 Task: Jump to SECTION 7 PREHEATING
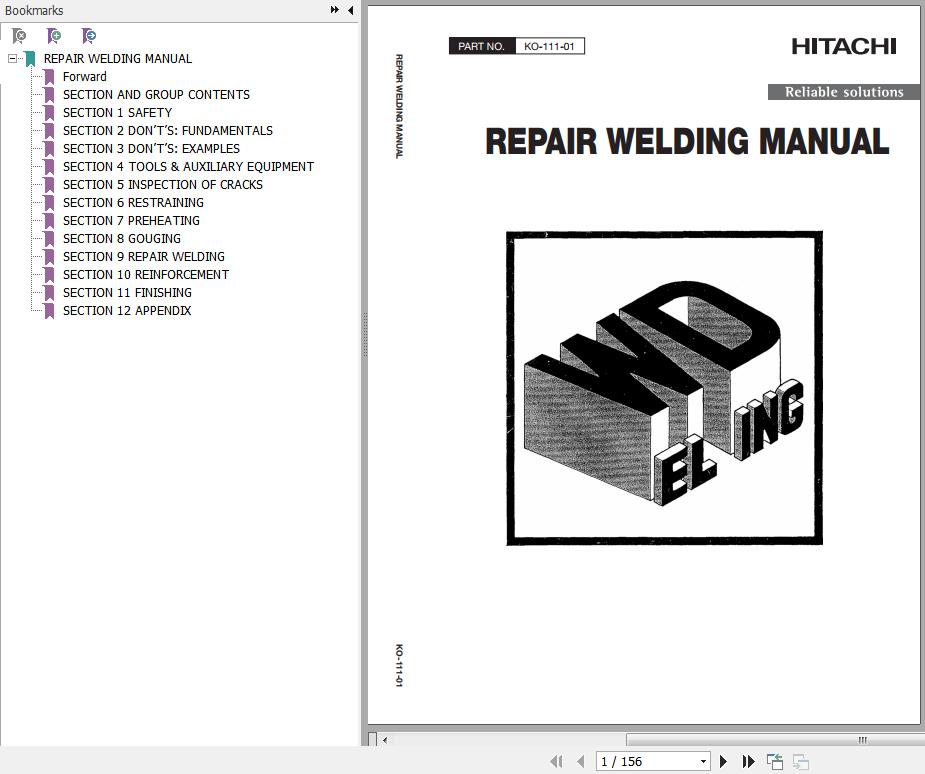(x=131, y=221)
